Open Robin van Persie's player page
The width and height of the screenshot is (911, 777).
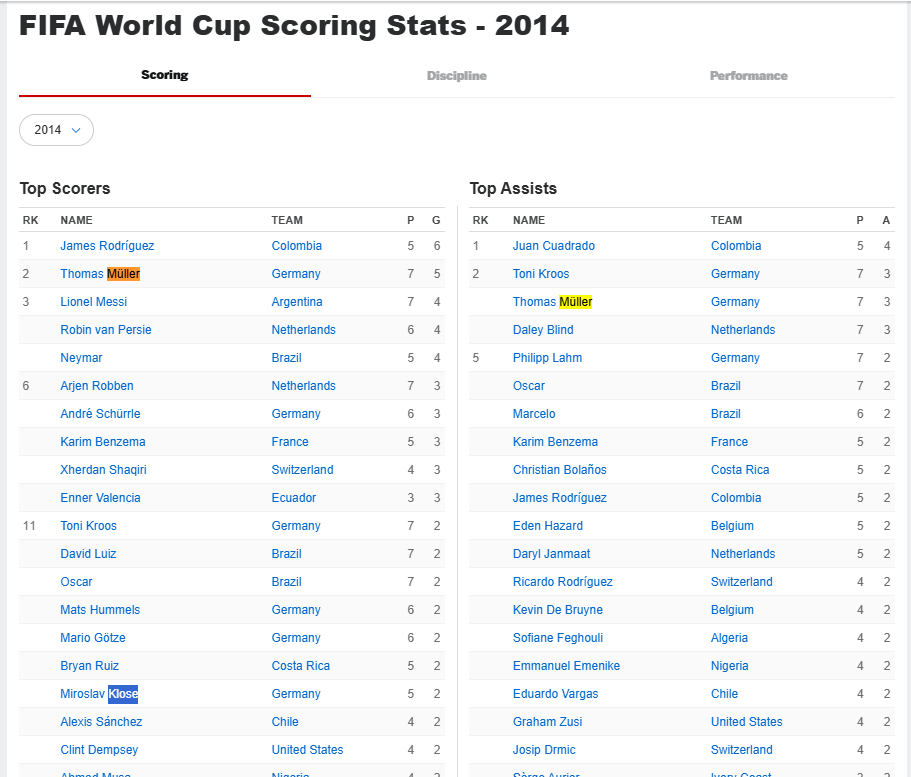pyautogui.click(x=106, y=330)
